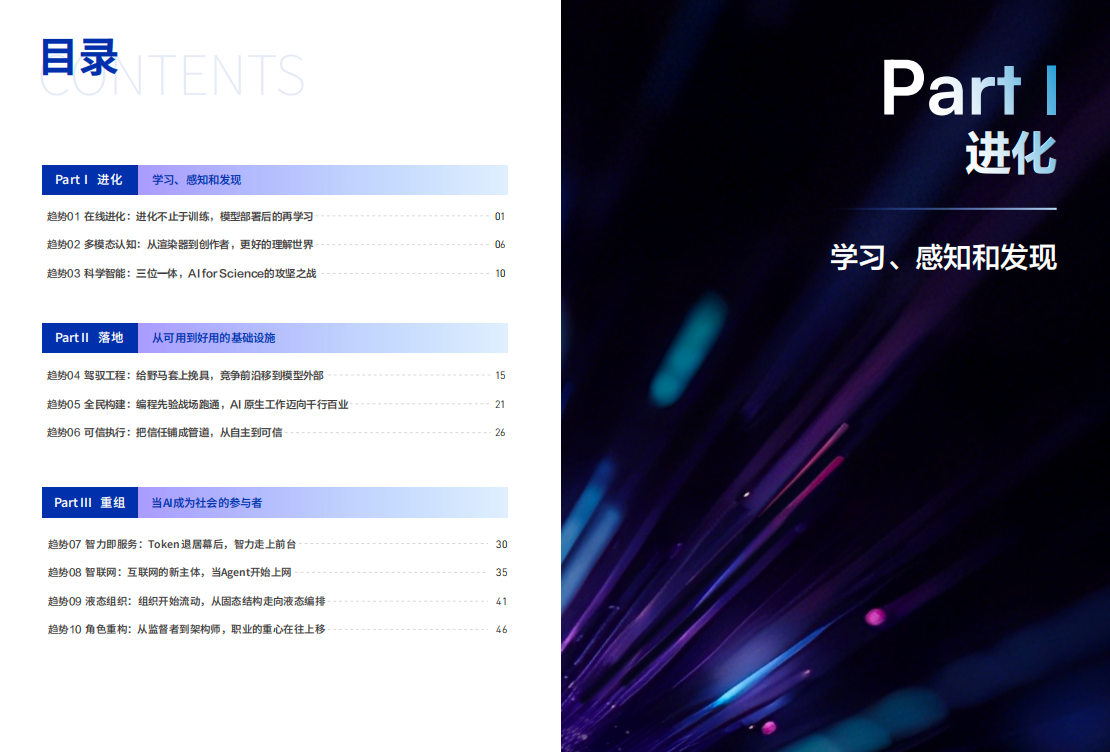The height and width of the screenshot is (752, 1110).
Task: Click page number 41 in the contents
Action: (x=501, y=601)
